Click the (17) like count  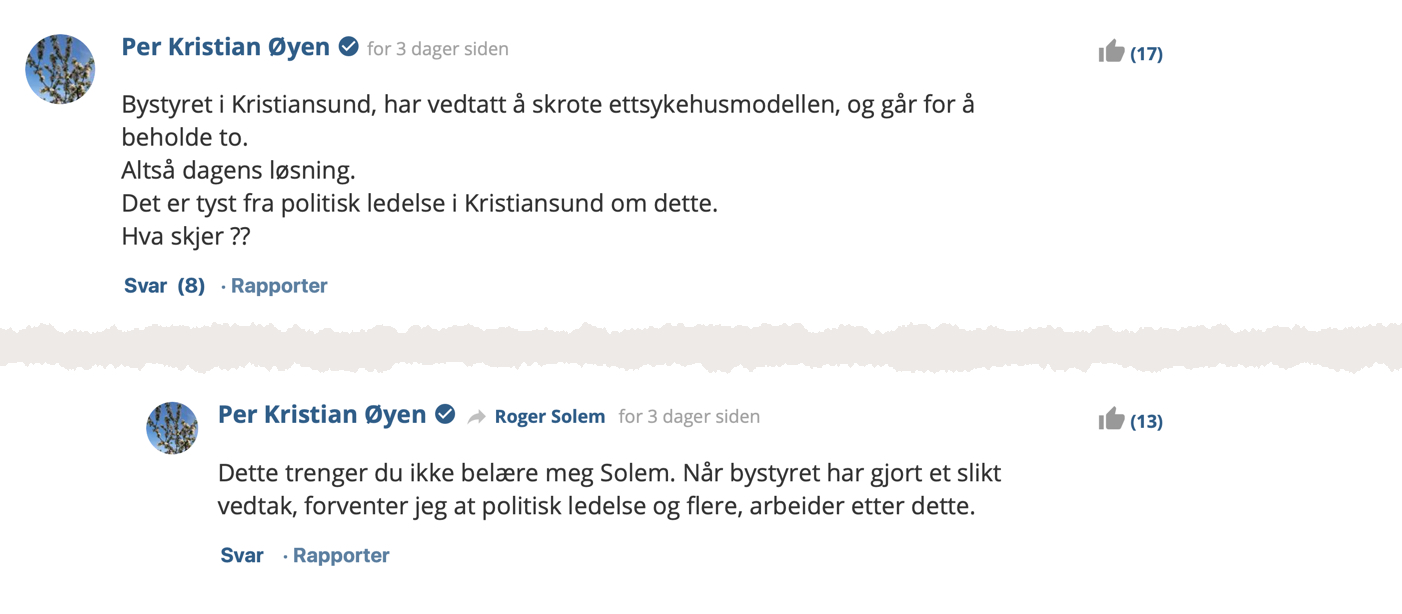pyautogui.click(x=1146, y=54)
